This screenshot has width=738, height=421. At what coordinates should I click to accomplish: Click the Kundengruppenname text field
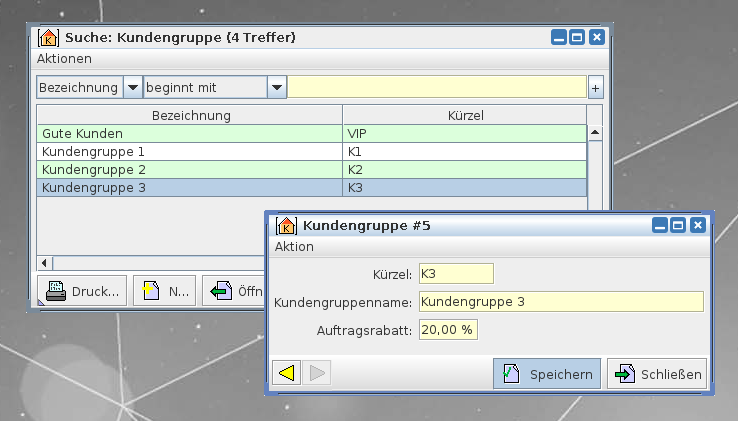pyautogui.click(x=560, y=302)
